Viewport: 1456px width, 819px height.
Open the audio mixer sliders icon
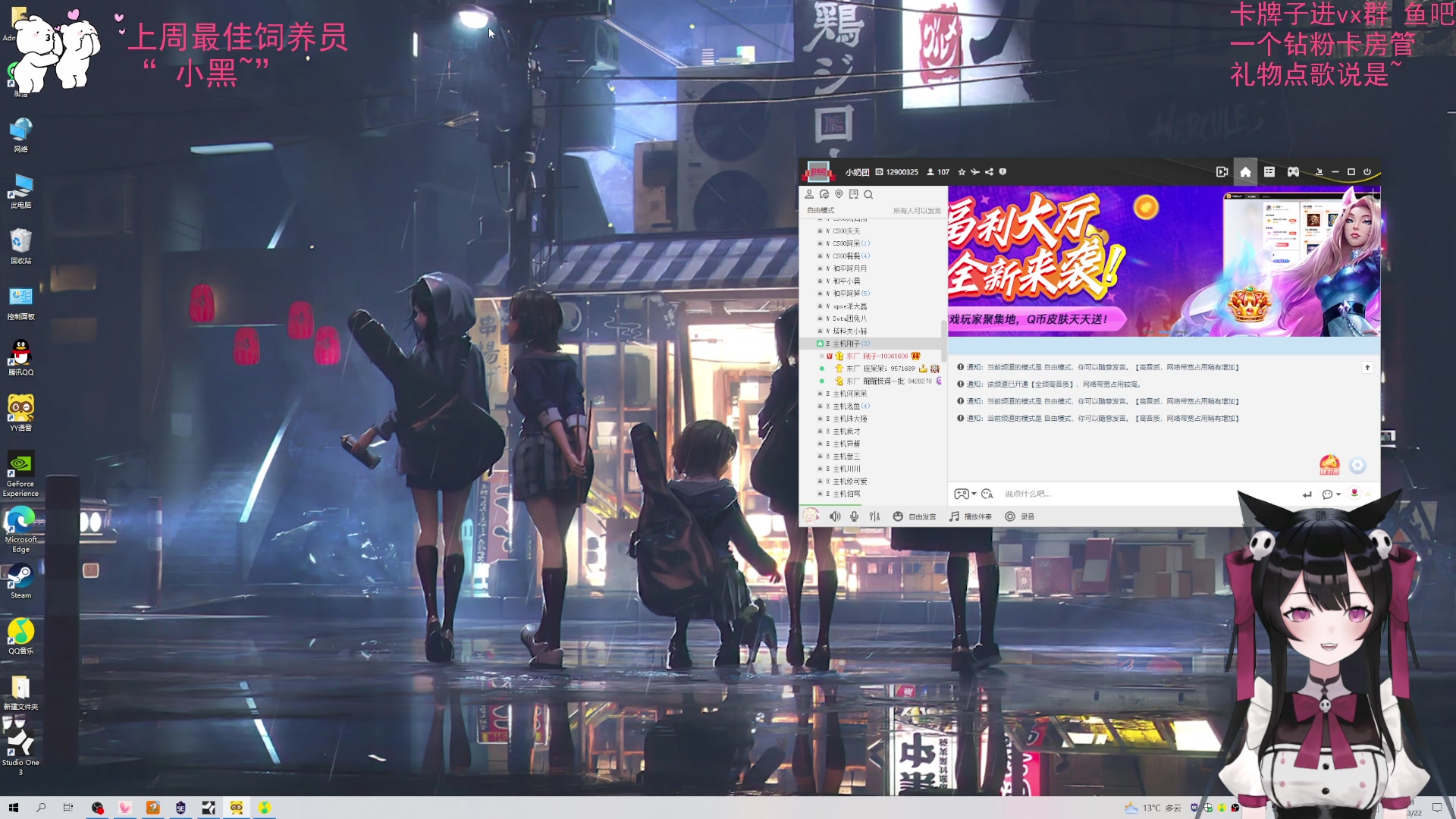(x=874, y=516)
